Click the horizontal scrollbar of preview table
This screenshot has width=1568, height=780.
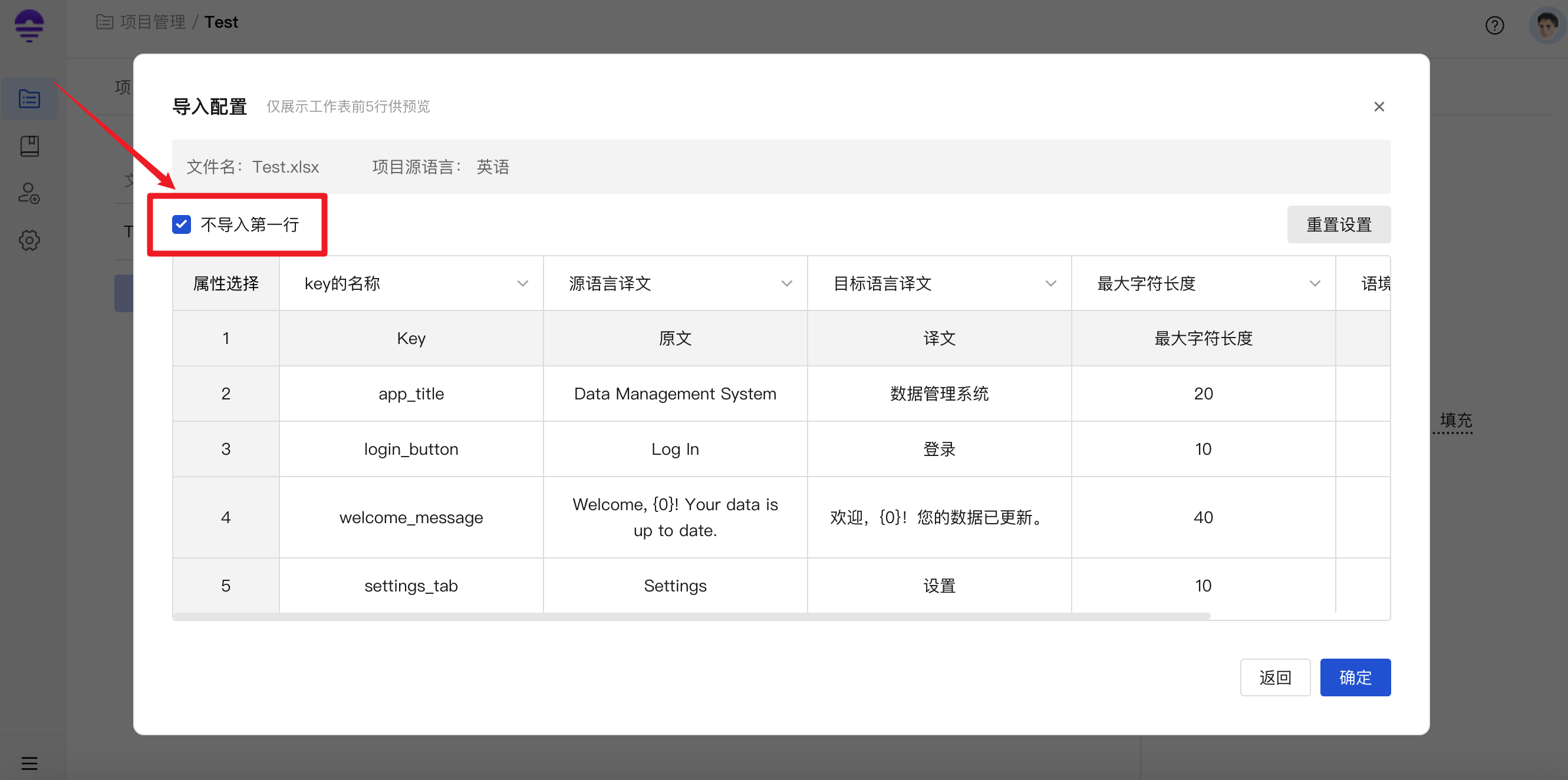click(691, 616)
